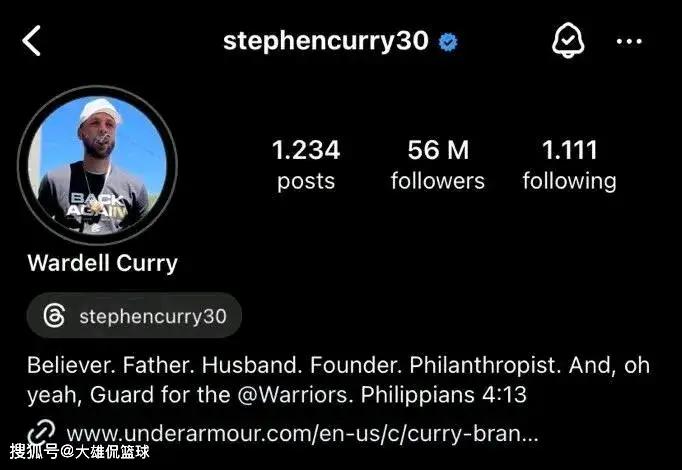This screenshot has height=470, width=682.
Task: Click the chain link icon
Action: pos(41,432)
